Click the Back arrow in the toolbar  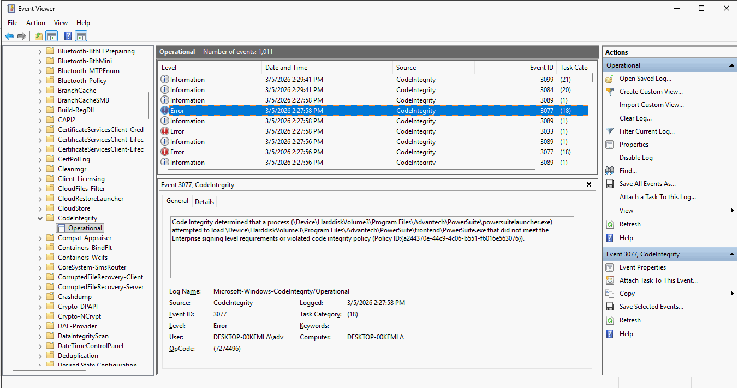[9, 36]
